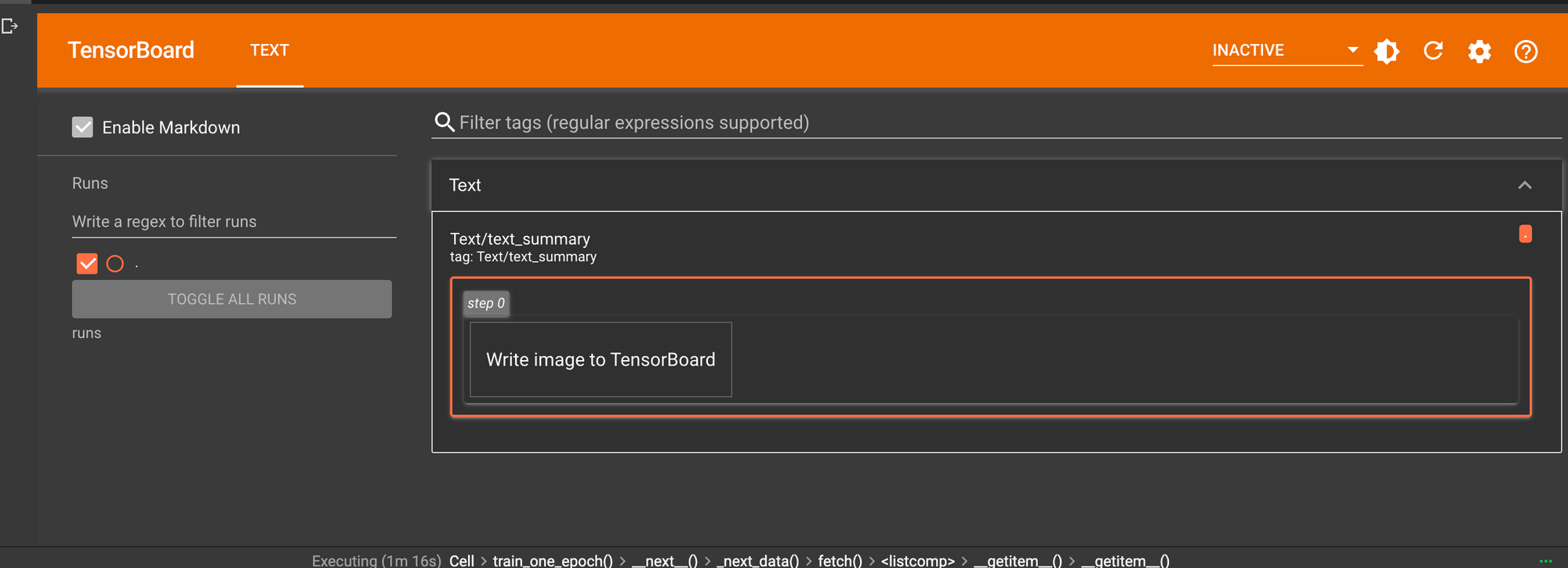The width and height of the screenshot is (1568, 568).
Task: Open the help question mark icon
Action: (1526, 52)
